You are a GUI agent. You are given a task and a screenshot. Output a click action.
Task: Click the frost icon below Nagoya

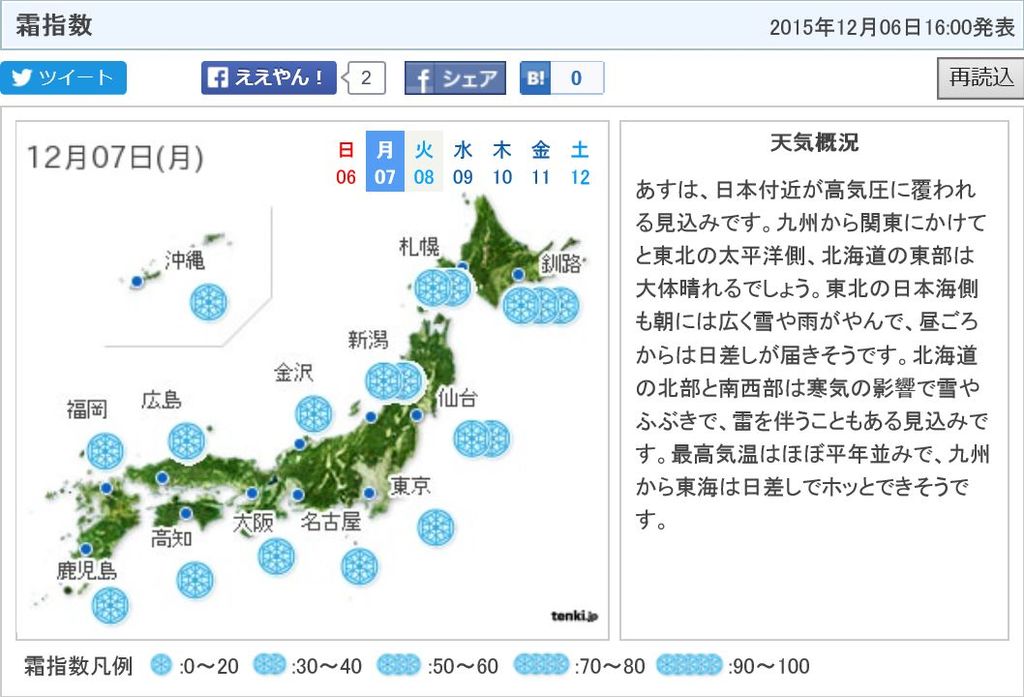tap(359, 566)
